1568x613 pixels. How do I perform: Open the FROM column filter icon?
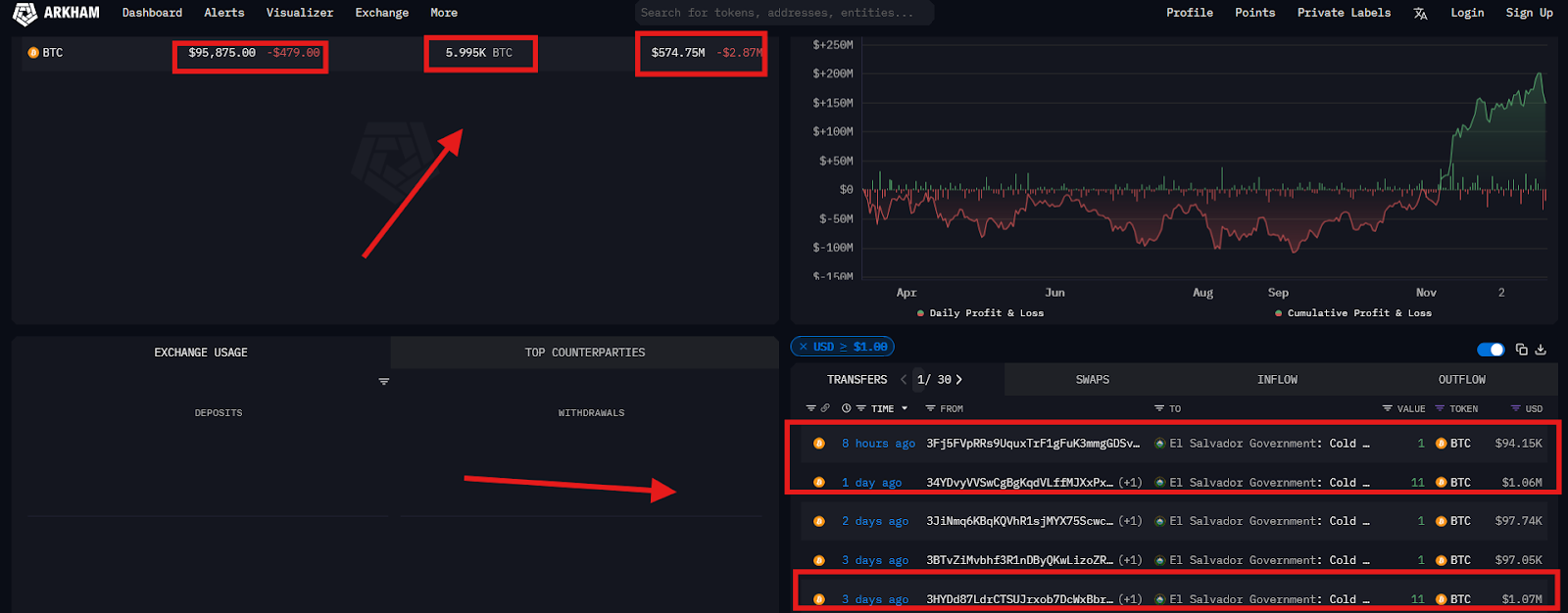point(930,408)
